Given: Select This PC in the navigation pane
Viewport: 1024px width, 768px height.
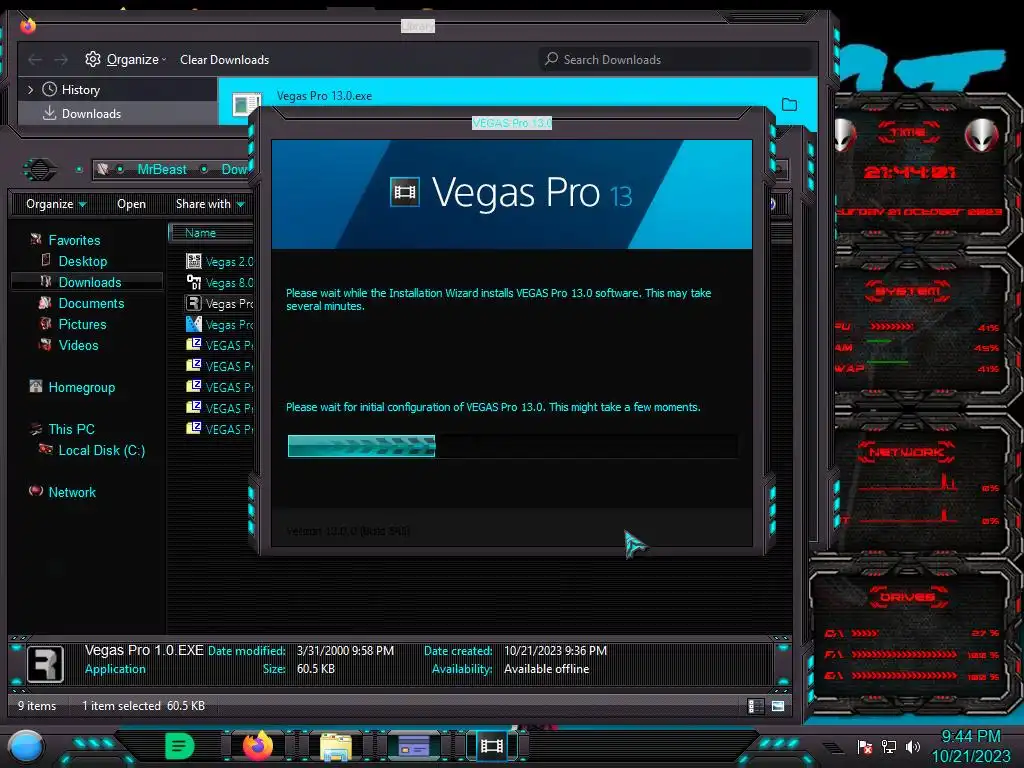Looking at the screenshot, I should coord(71,429).
